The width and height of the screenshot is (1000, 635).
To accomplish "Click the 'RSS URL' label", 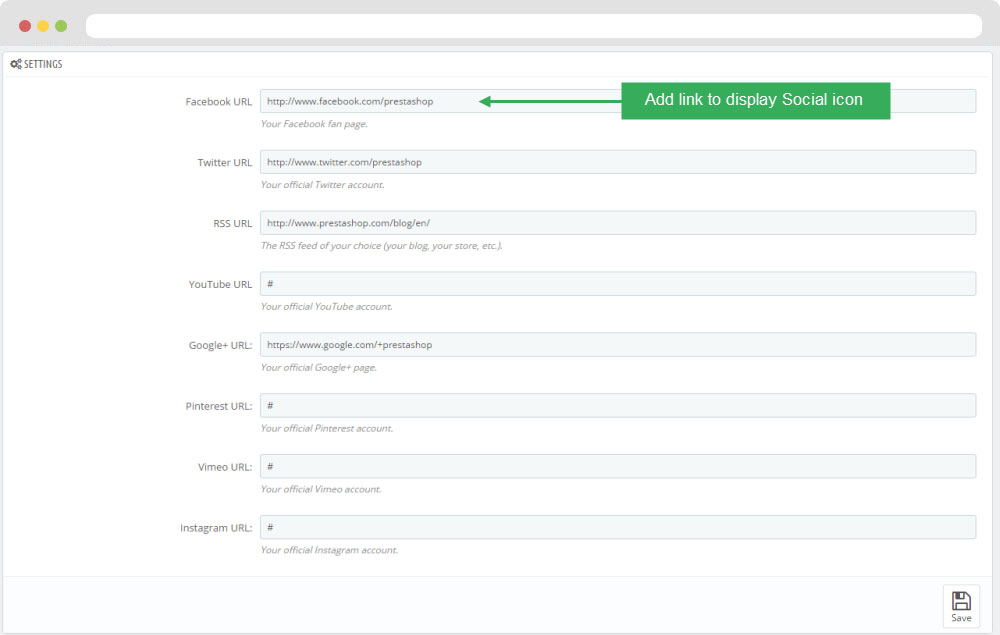I will 233,224.
